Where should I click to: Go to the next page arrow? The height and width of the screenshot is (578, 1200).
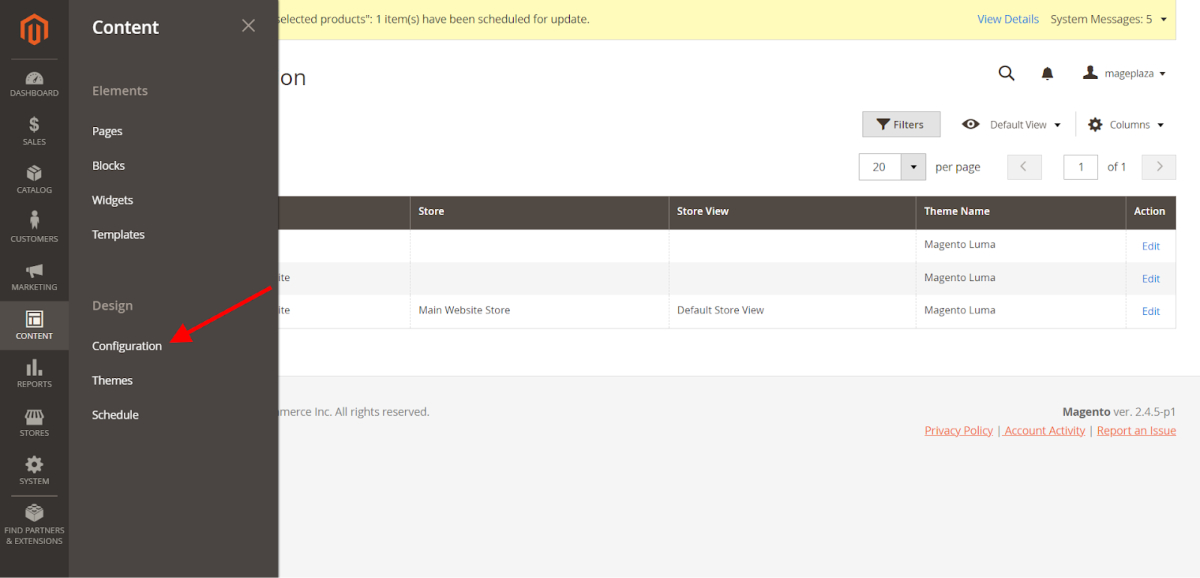coord(1159,167)
